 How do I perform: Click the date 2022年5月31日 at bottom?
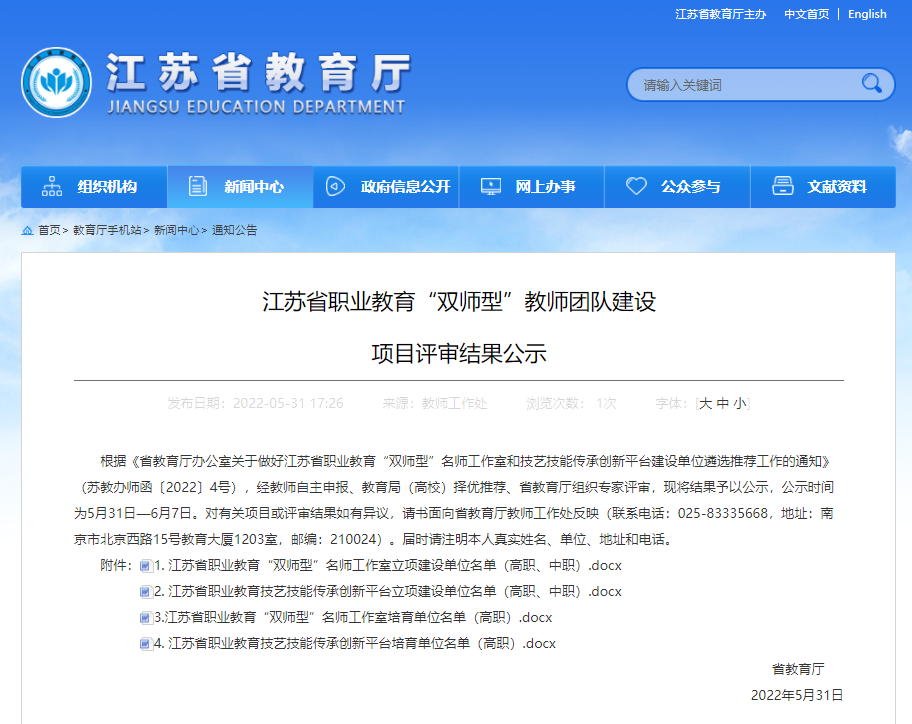(x=797, y=696)
